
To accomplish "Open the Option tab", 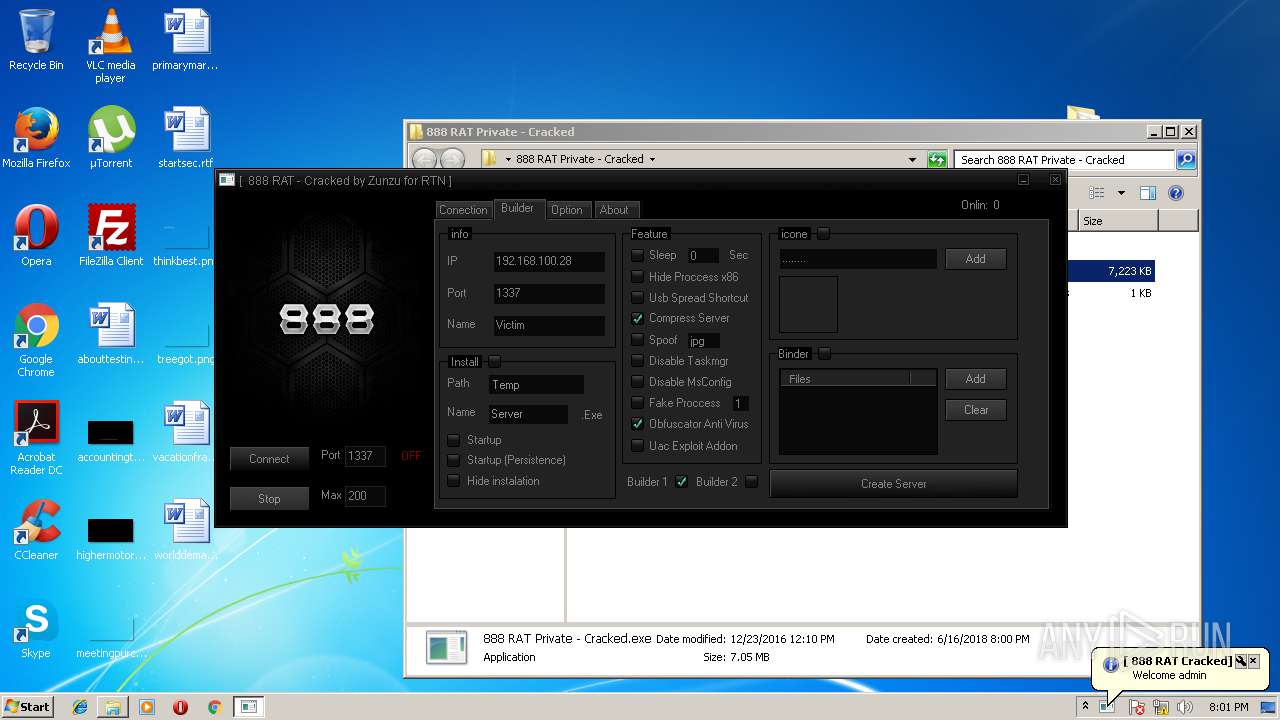I will 567,210.
